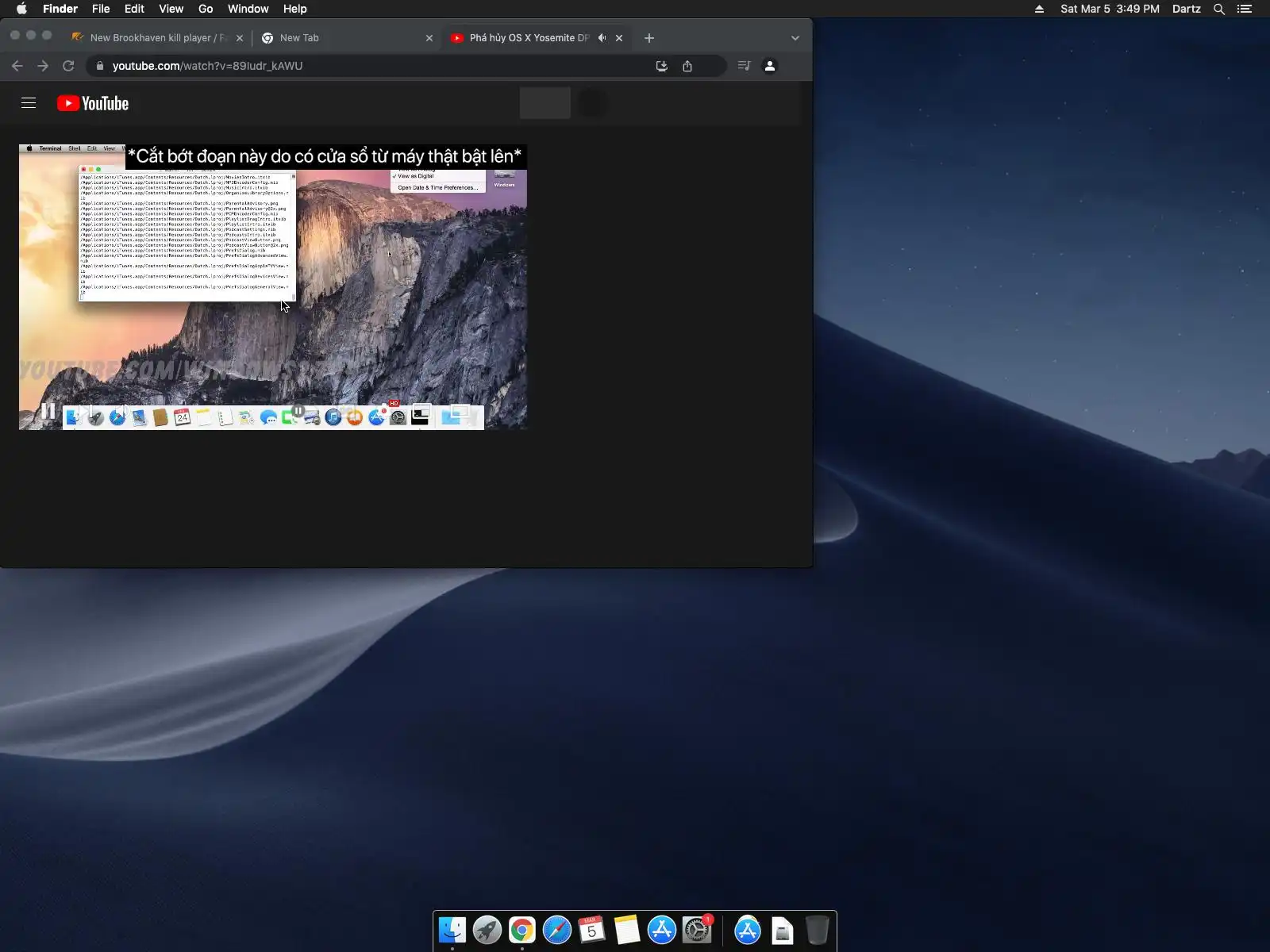Open Chrome's media controls icon
This screenshot has width=1270, height=952.
pyautogui.click(x=744, y=66)
